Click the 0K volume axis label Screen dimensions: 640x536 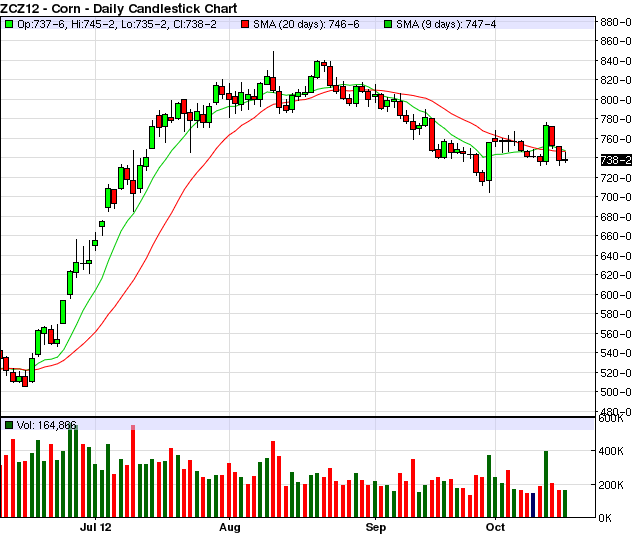[605, 518]
